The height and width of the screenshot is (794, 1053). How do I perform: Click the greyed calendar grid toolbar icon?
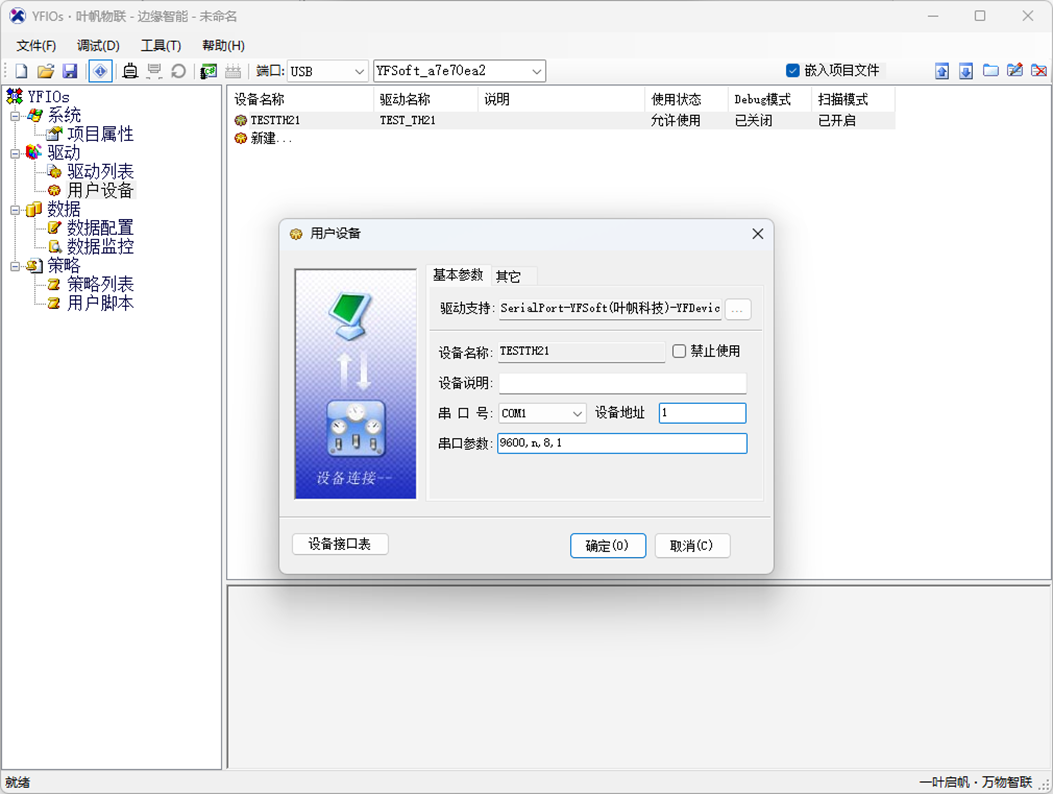click(x=233, y=71)
